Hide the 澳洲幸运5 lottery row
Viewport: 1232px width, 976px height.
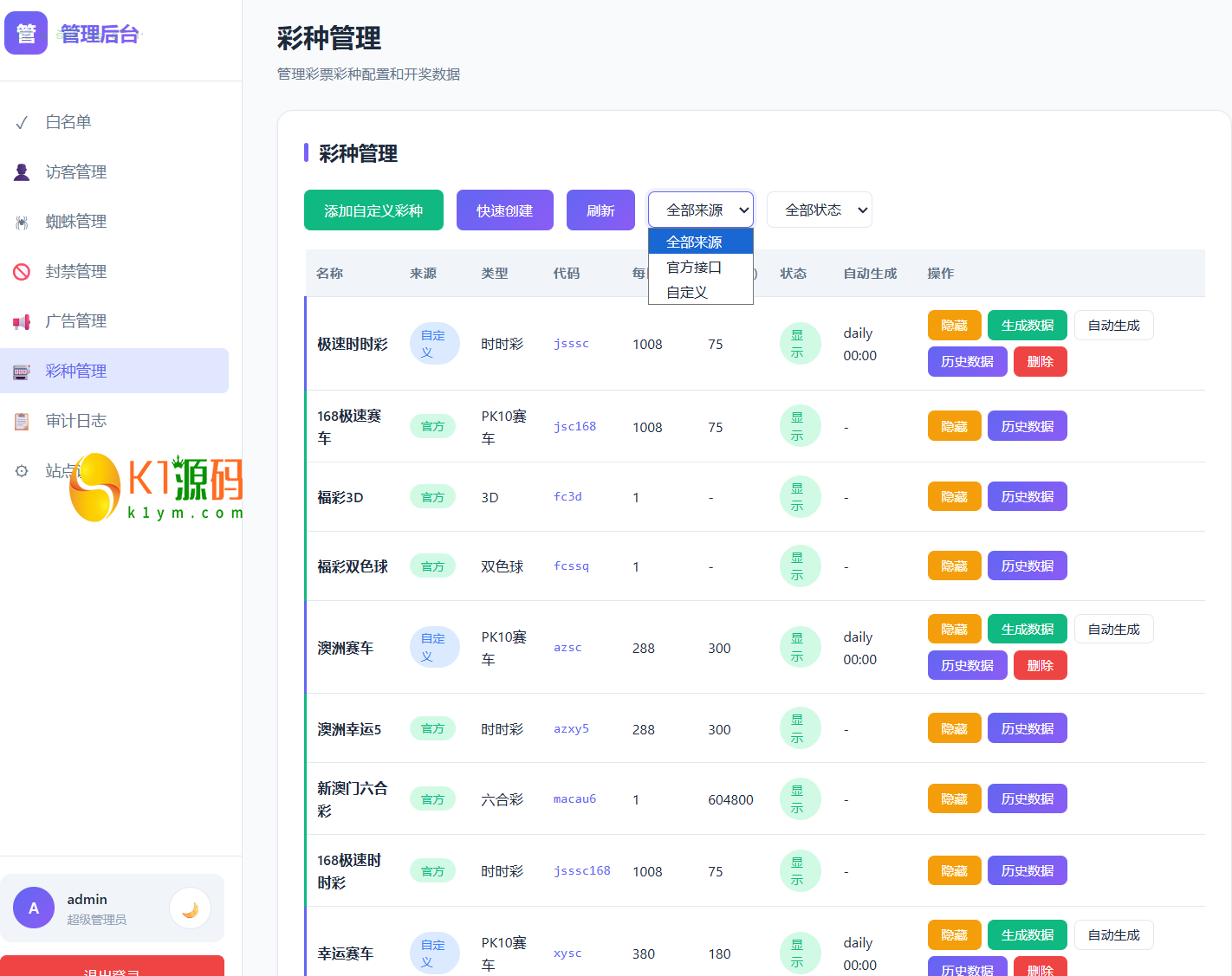pos(955,728)
